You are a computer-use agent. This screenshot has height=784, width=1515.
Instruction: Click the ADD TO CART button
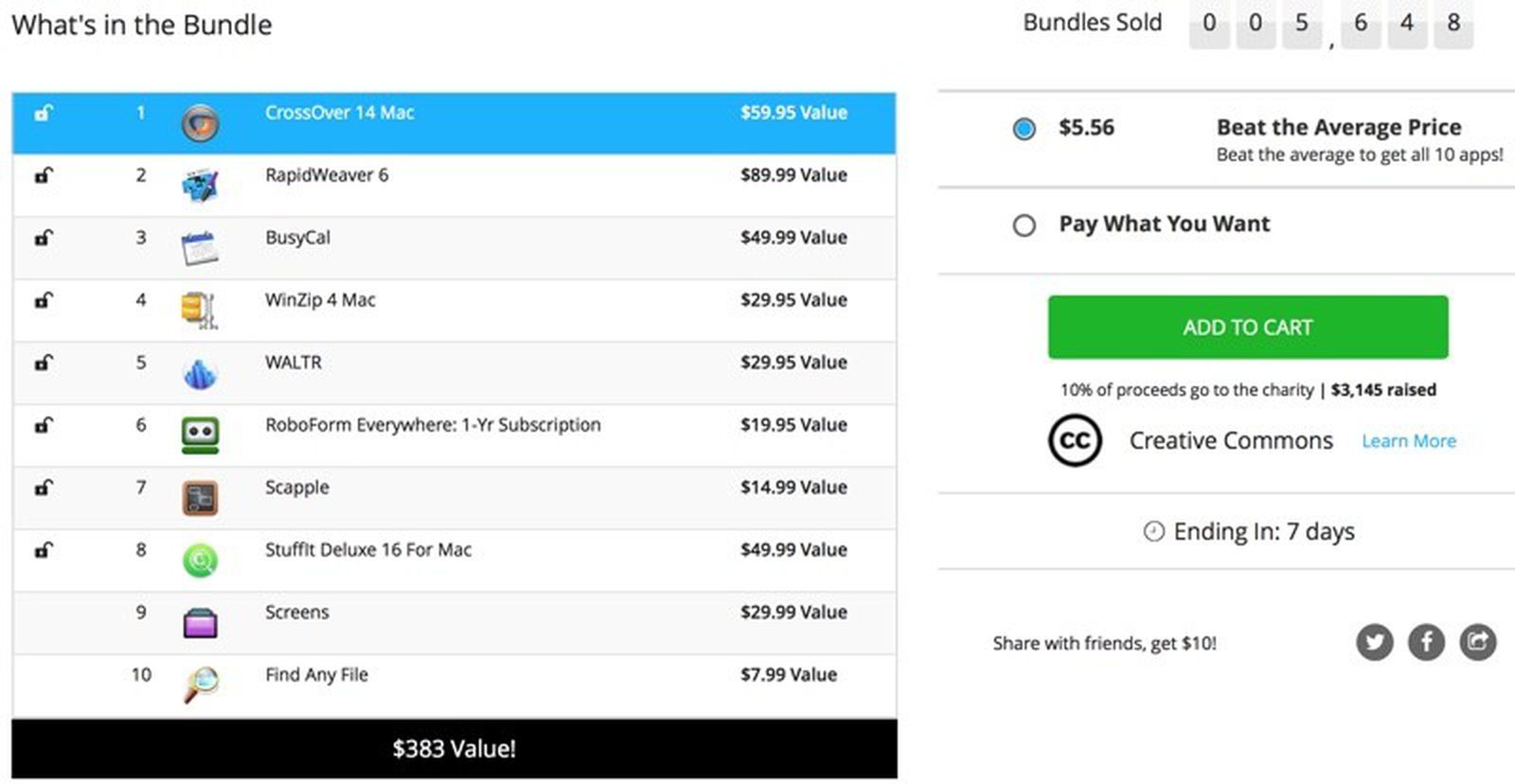coord(1247,327)
